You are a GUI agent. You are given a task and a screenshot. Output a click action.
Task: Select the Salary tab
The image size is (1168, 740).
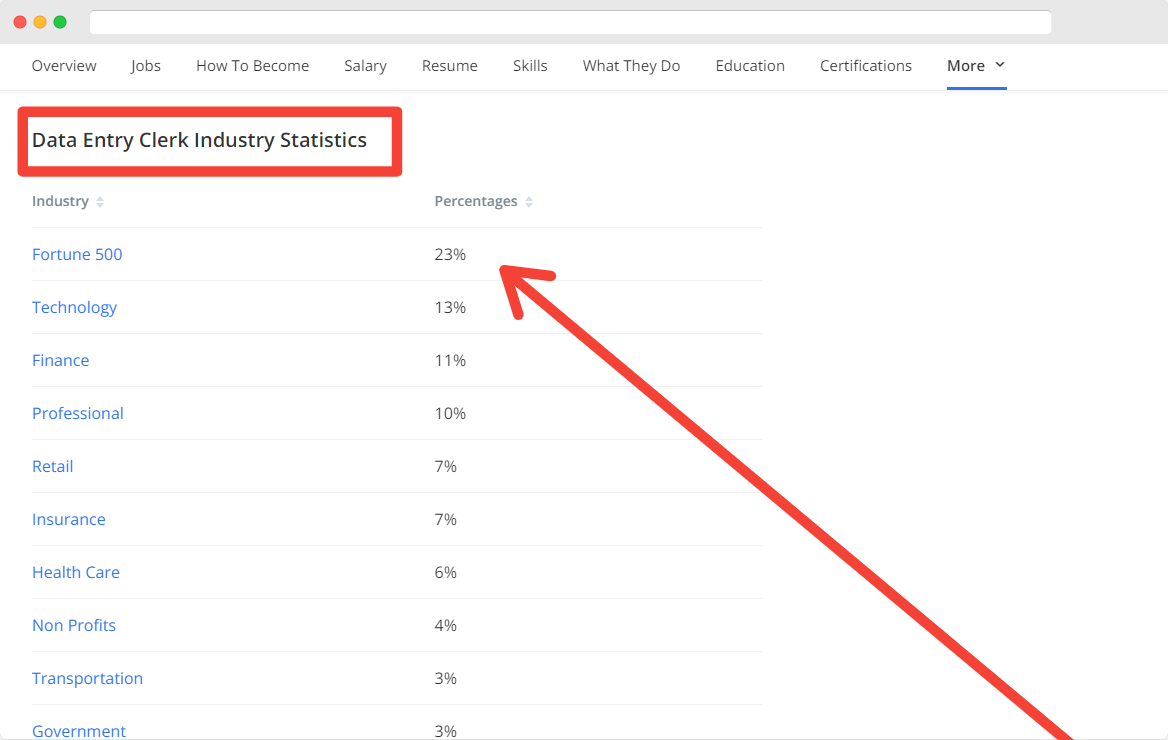(365, 66)
